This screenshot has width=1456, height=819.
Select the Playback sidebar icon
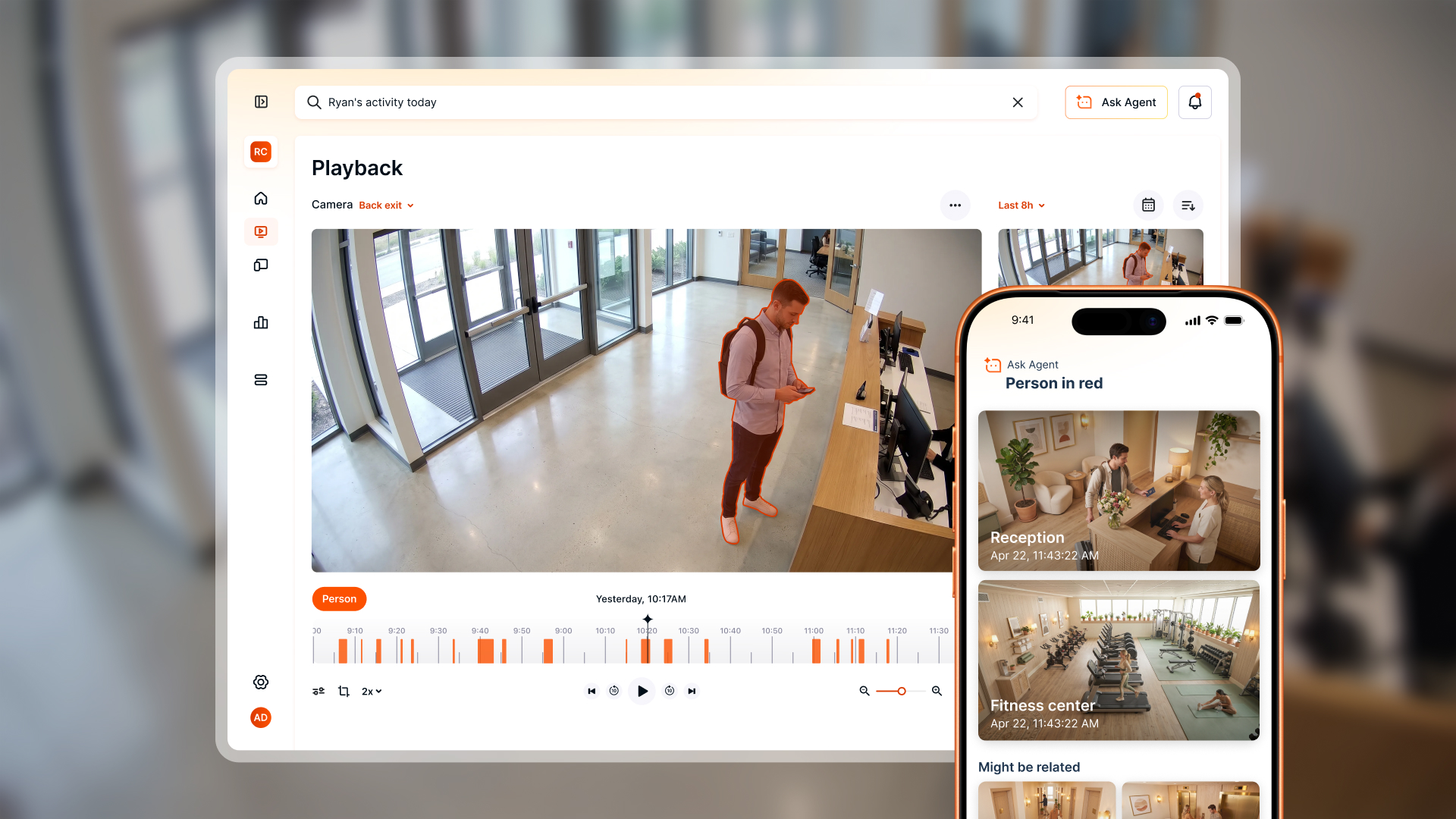(x=261, y=231)
